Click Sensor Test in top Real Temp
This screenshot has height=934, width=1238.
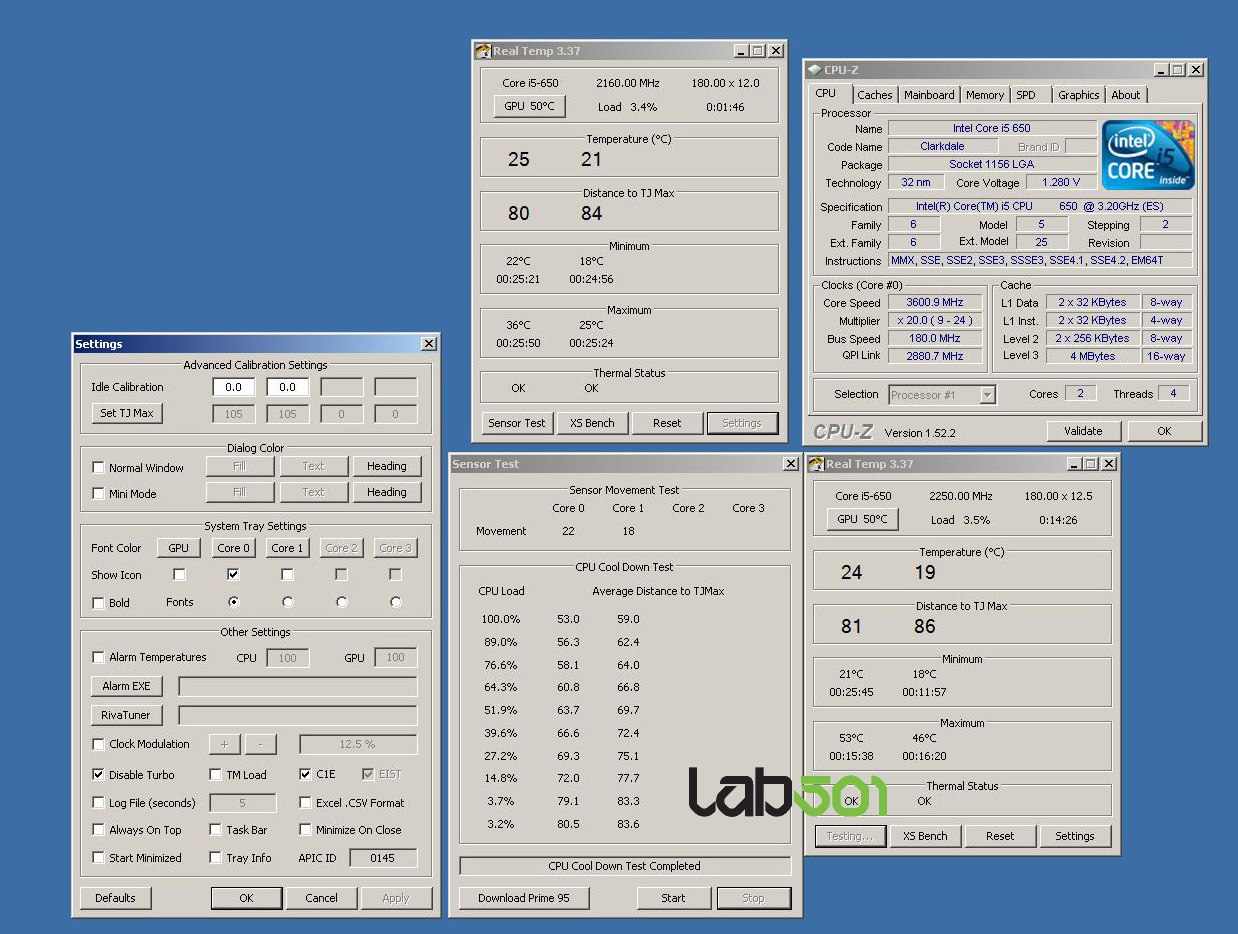coord(517,423)
